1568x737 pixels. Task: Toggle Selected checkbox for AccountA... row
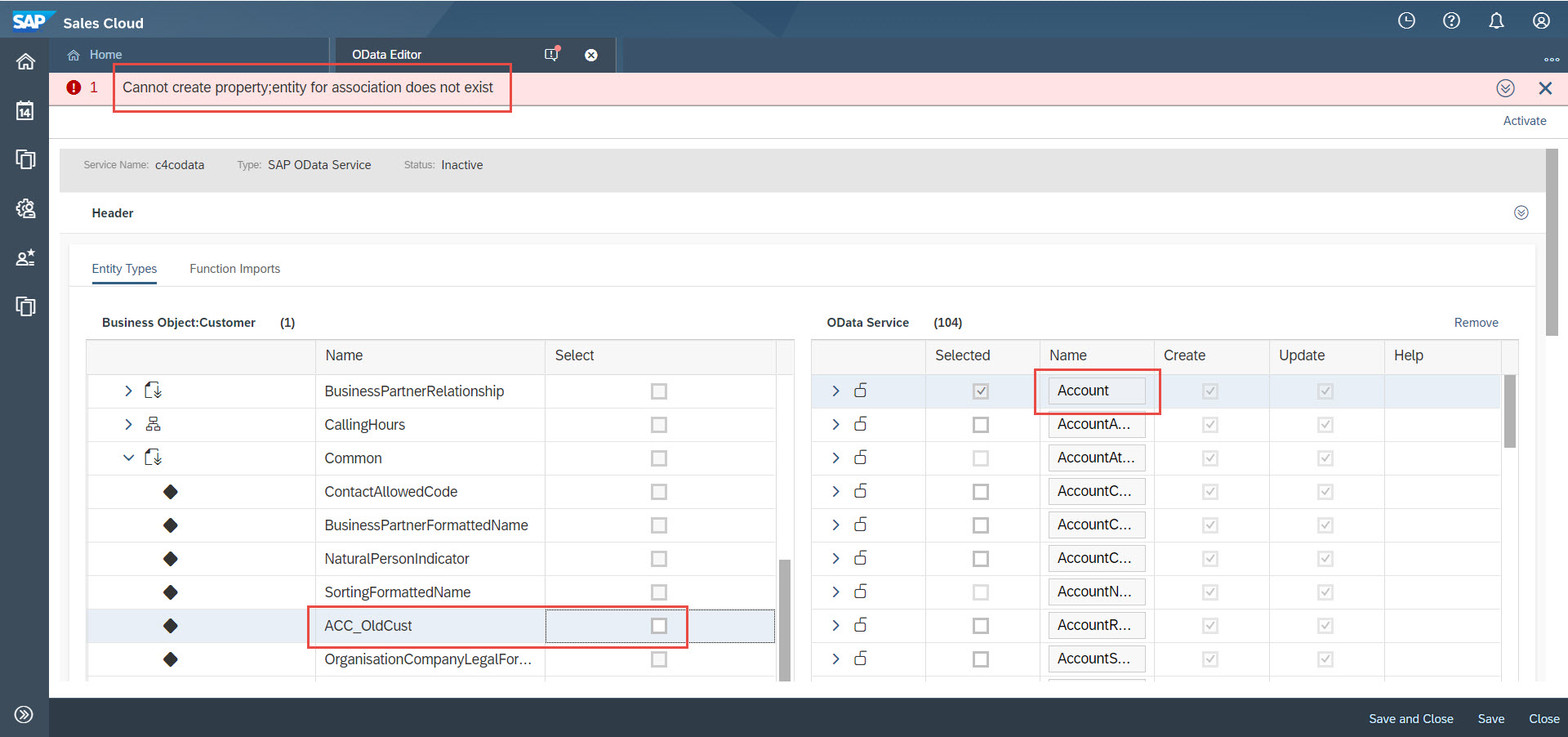tap(981, 425)
